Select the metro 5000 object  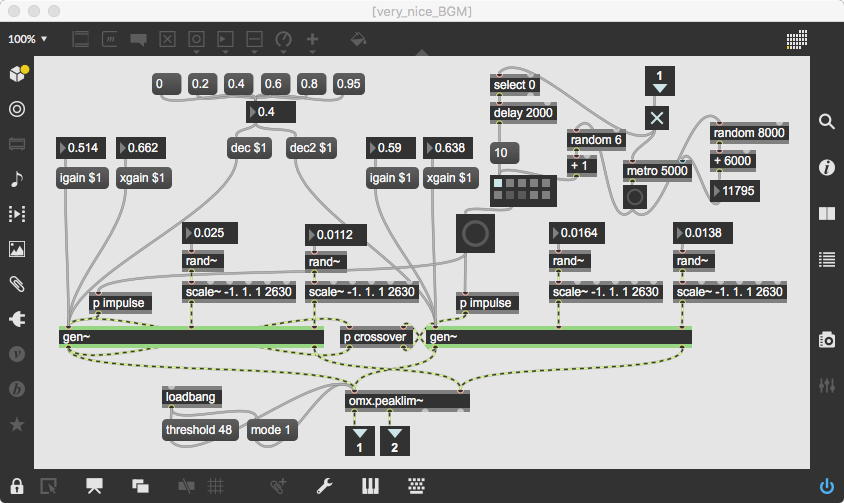pos(657,171)
